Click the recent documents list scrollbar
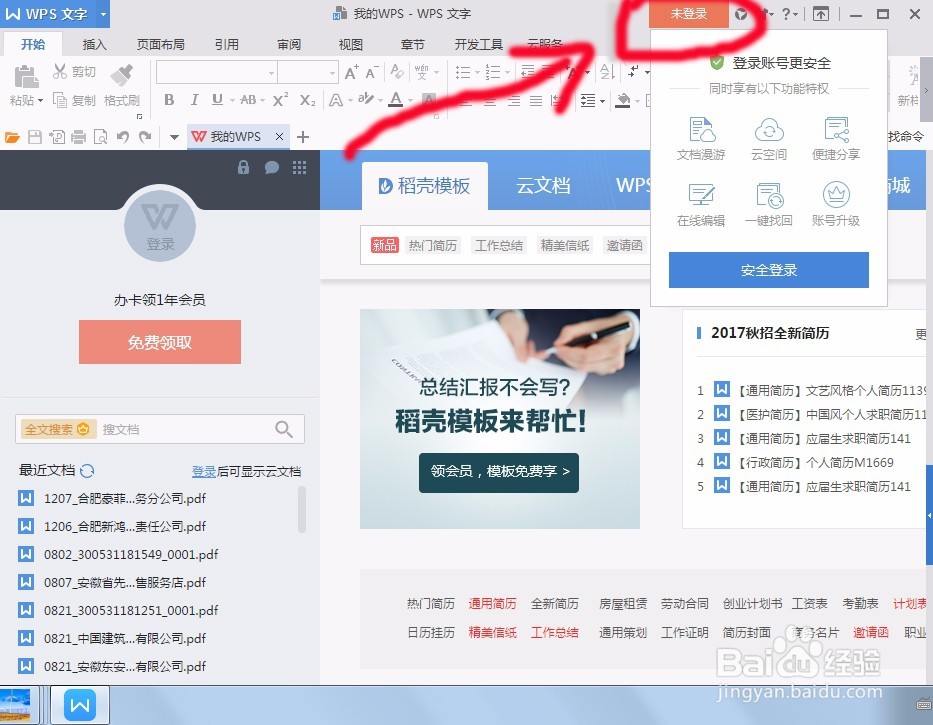The width and height of the screenshot is (933, 725). click(302, 510)
